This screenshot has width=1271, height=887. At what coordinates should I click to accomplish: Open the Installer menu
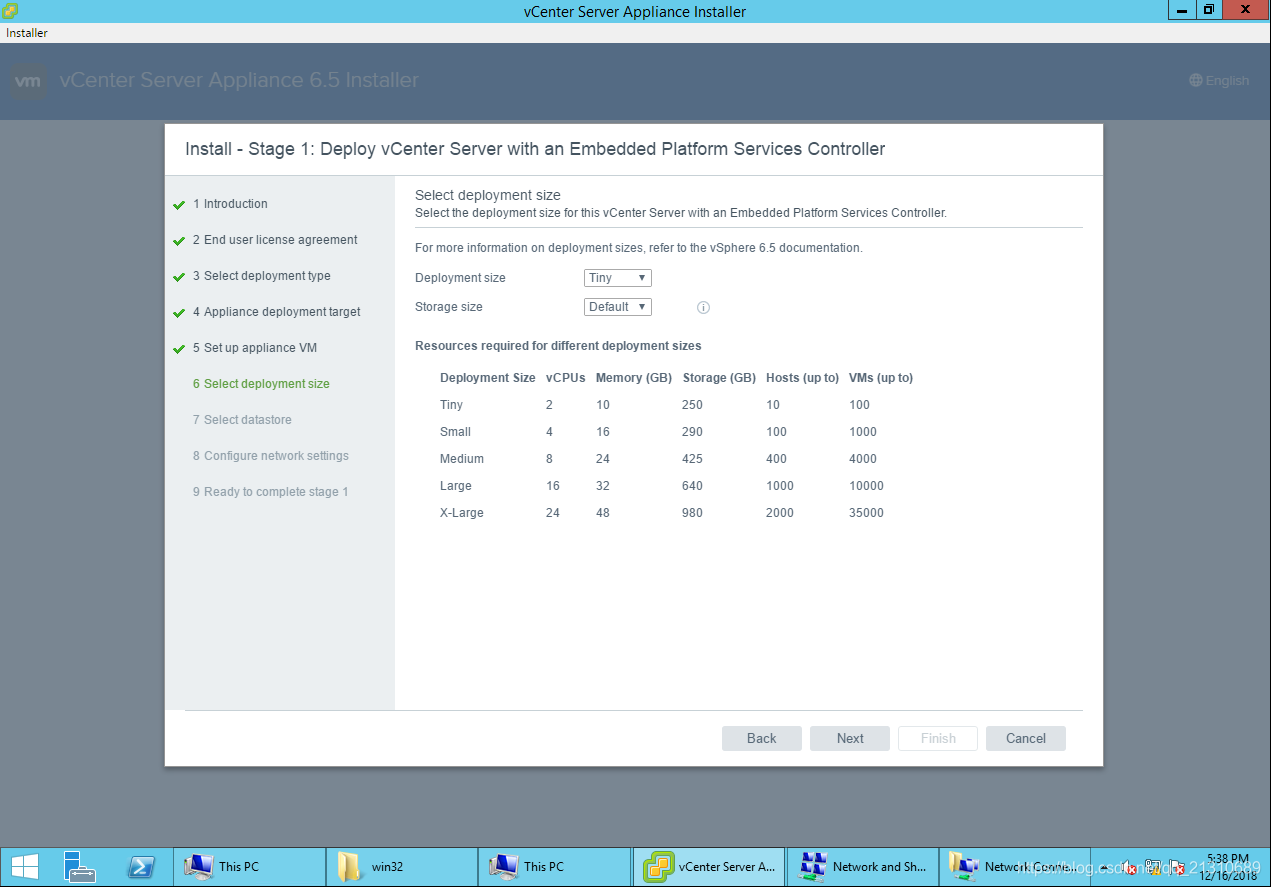click(x=27, y=33)
